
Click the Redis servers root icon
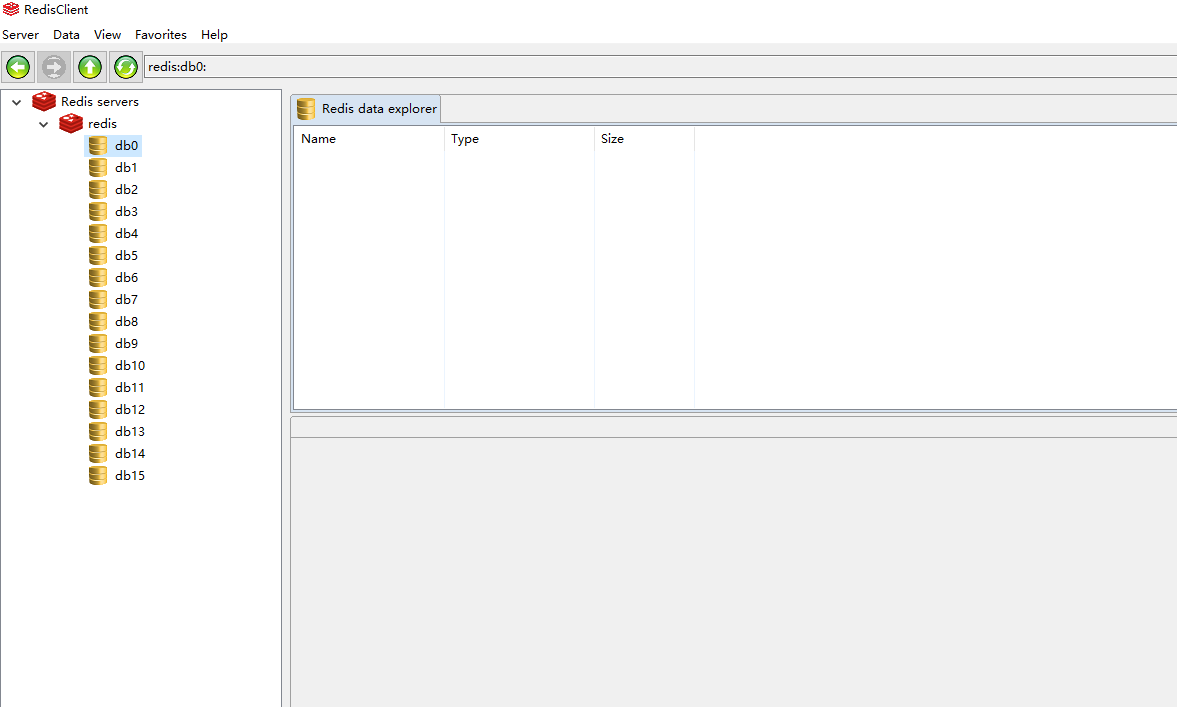44,101
